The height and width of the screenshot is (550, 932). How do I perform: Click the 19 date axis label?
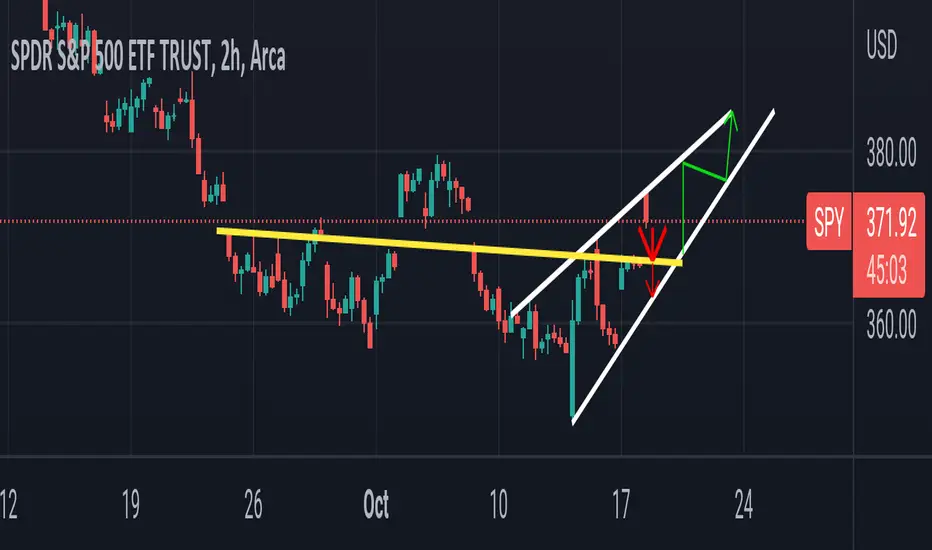click(x=131, y=505)
